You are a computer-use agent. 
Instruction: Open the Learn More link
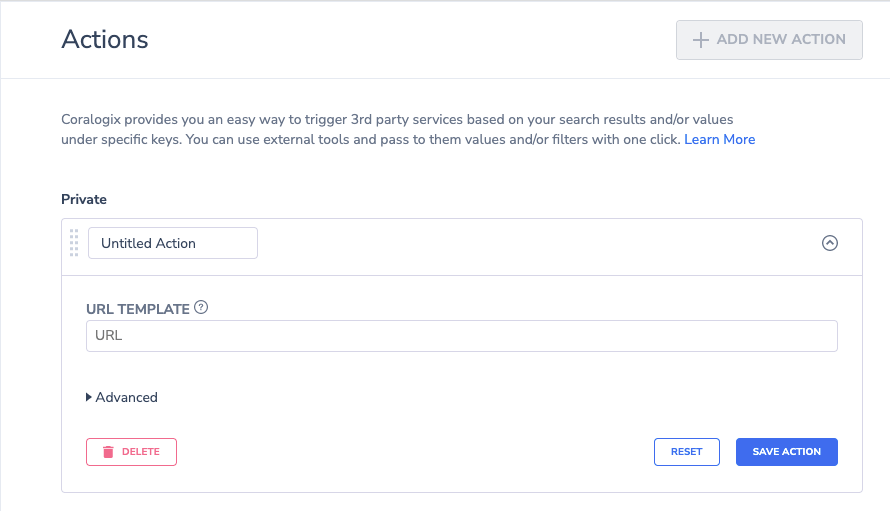coord(719,140)
